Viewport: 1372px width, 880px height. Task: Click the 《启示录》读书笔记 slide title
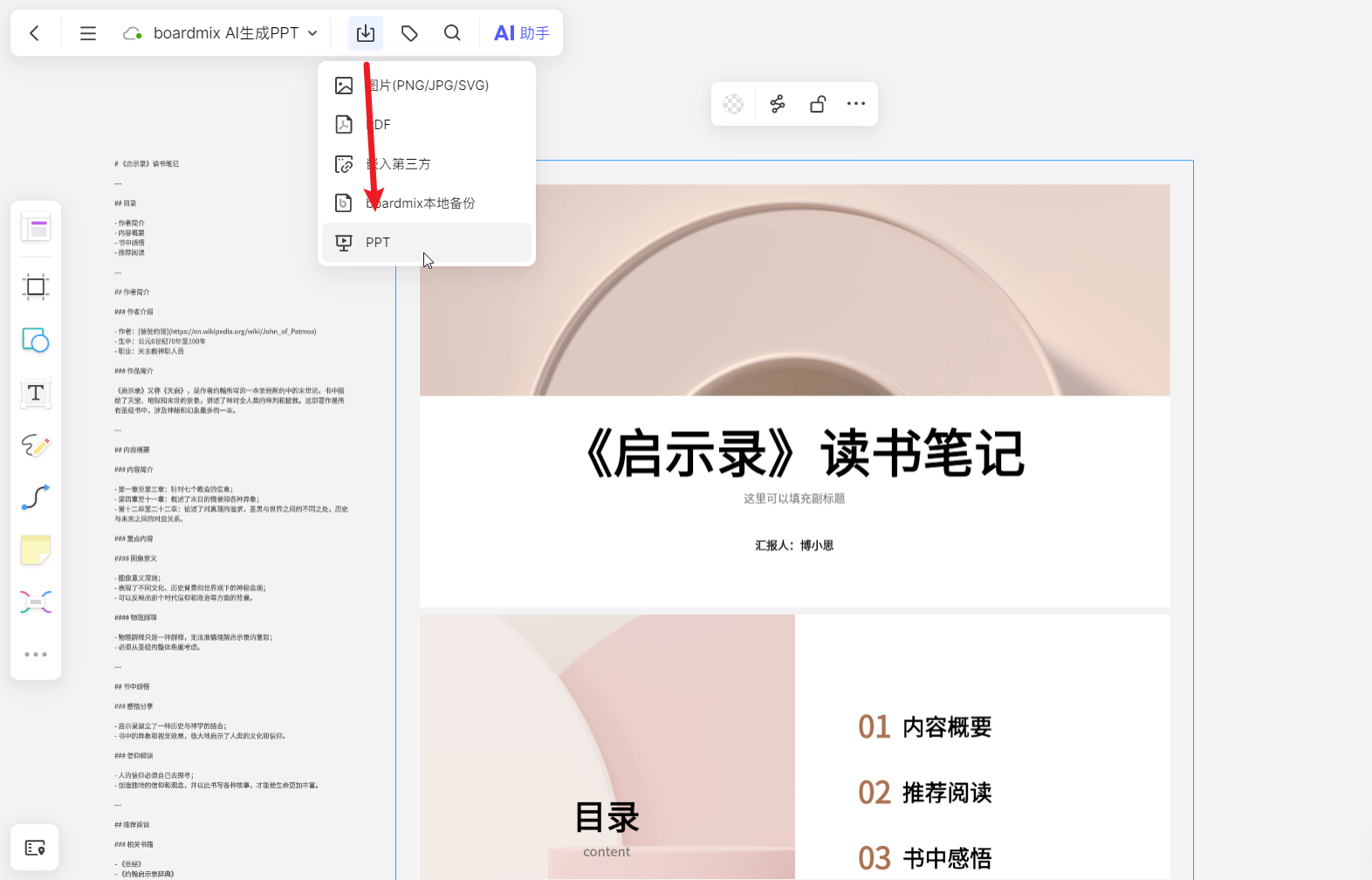tap(803, 453)
